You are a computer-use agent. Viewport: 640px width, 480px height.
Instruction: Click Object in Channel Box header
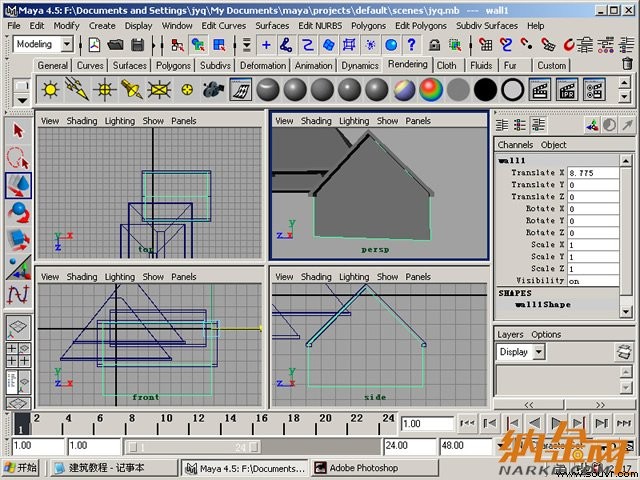pyautogui.click(x=553, y=145)
